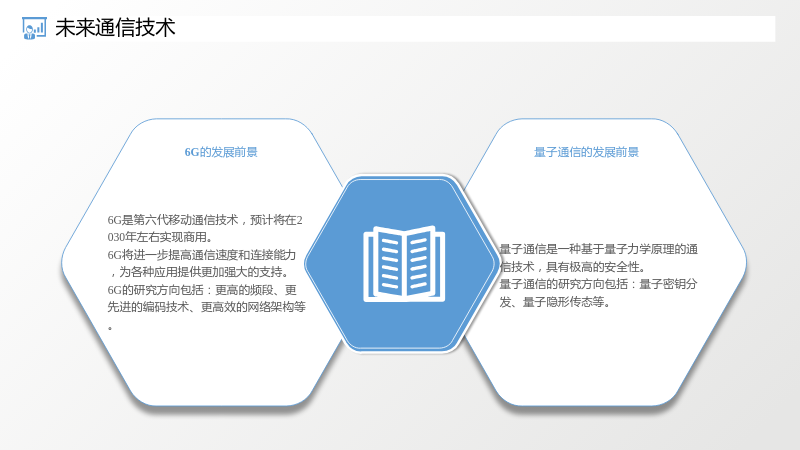
Task: Select the line starting 6G是第六代移动通信技术
Action: [x=205, y=220]
